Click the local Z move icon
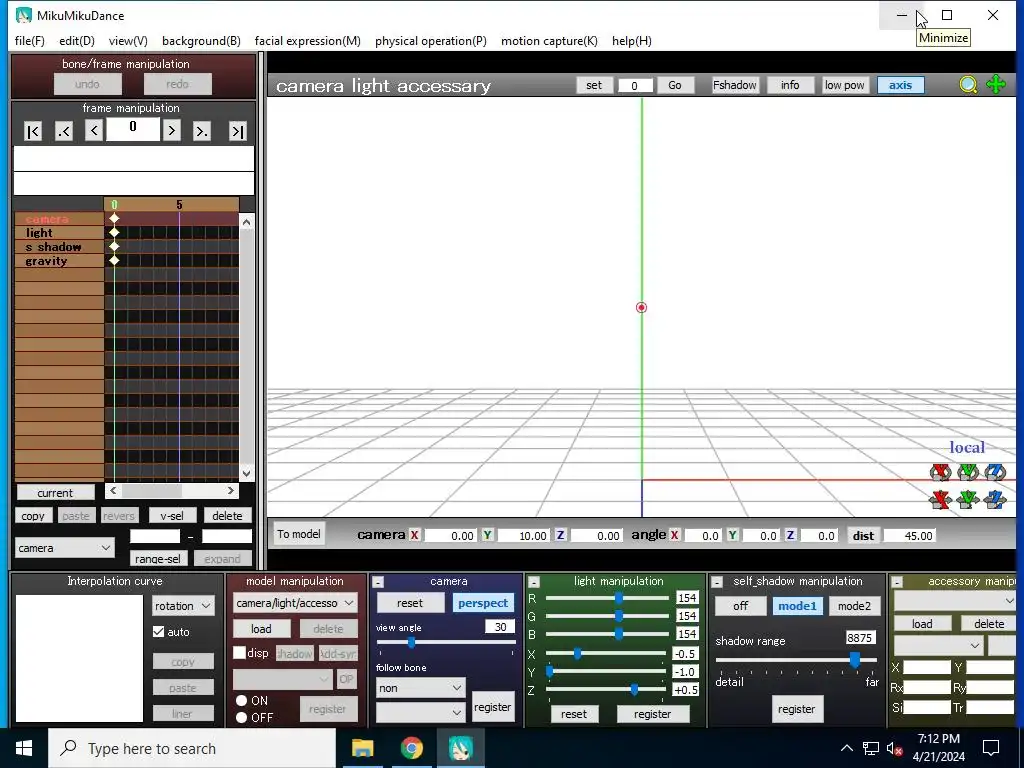This screenshot has width=1024, height=768. 995,500
